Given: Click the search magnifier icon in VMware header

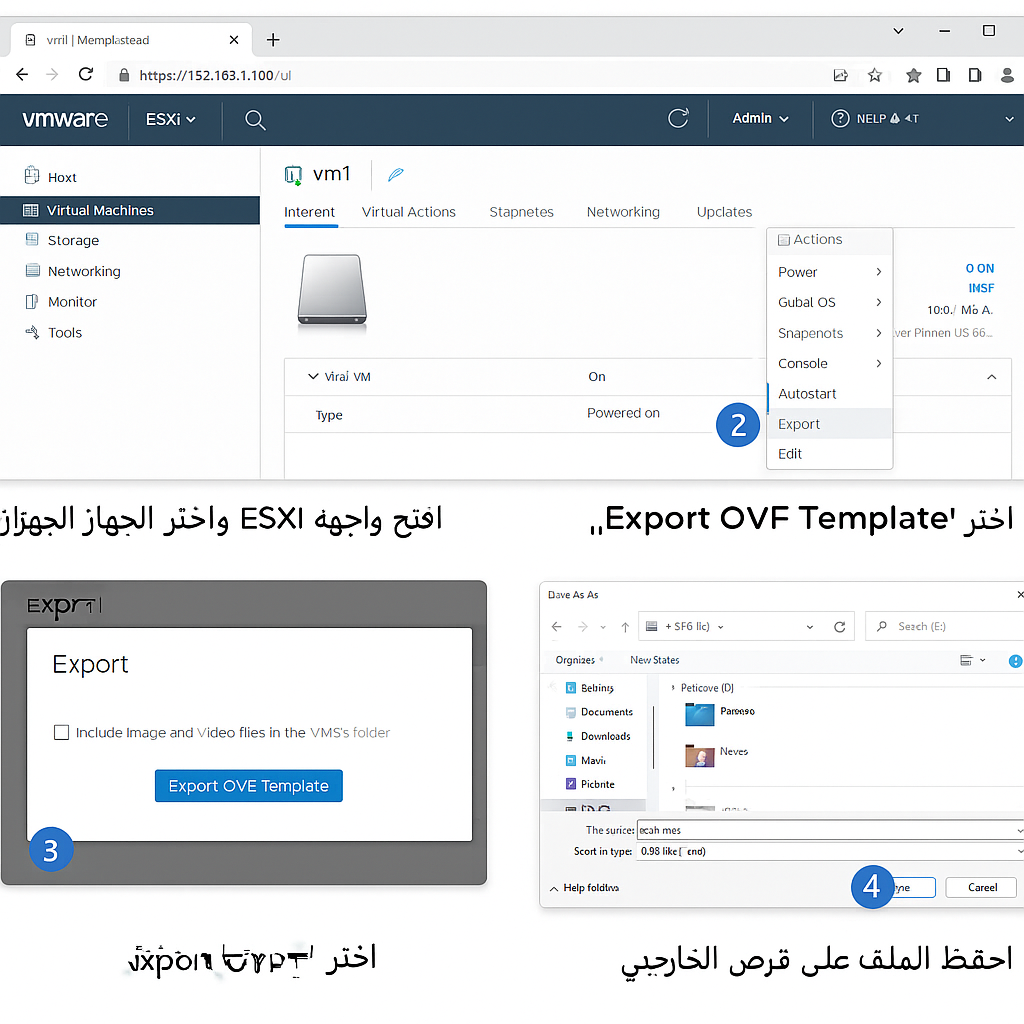Looking at the screenshot, I should point(255,120).
